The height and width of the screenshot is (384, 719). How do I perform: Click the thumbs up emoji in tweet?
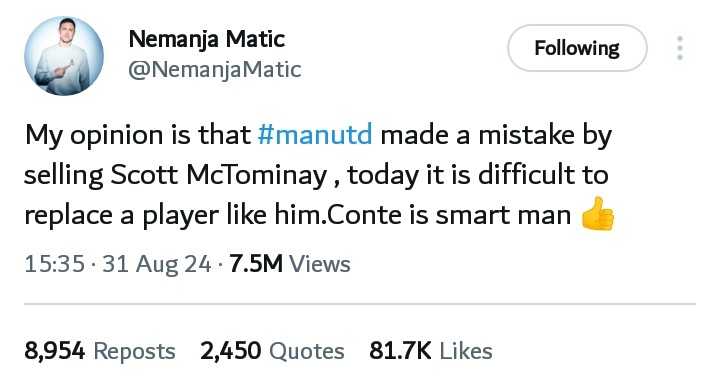pos(597,214)
